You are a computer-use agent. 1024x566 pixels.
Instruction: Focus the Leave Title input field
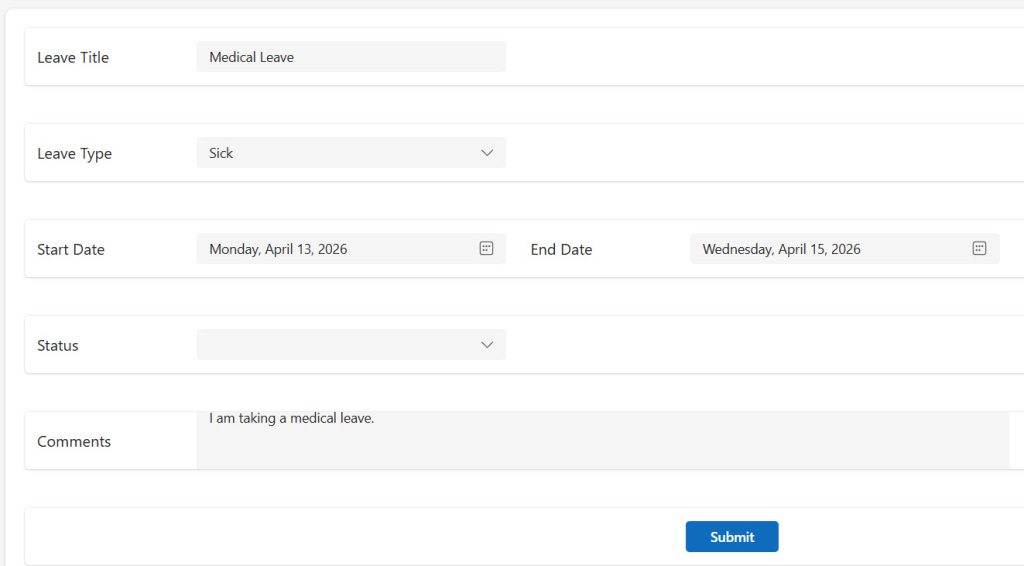coord(351,57)
